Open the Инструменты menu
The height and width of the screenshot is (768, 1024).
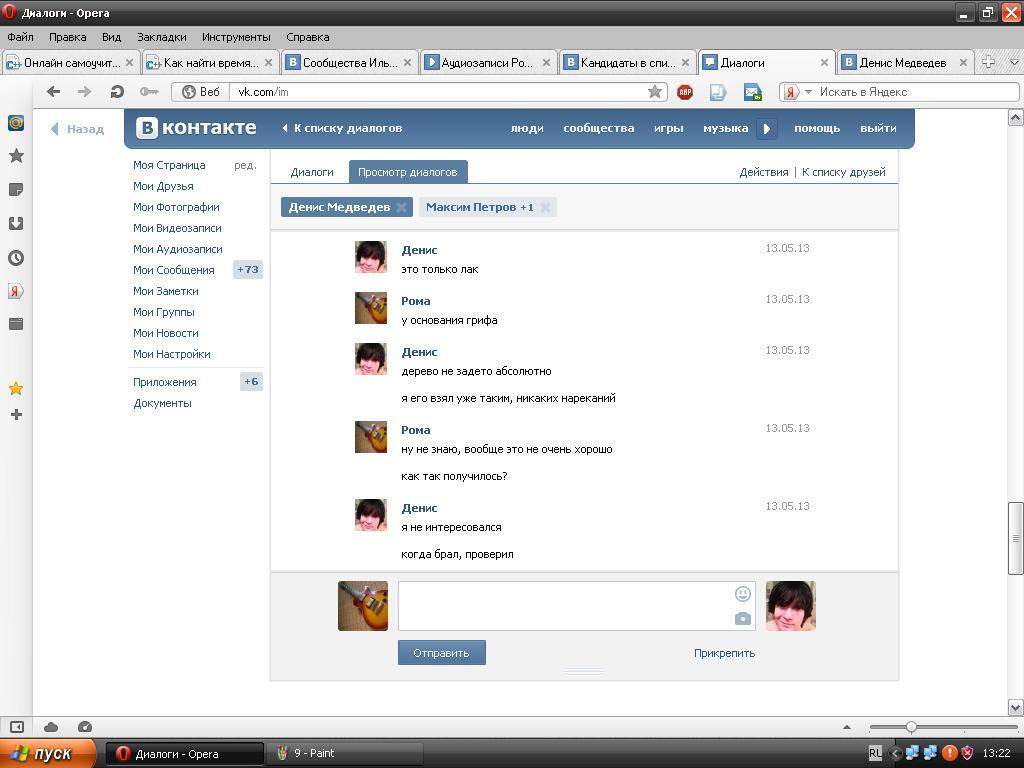coord(236,37)
